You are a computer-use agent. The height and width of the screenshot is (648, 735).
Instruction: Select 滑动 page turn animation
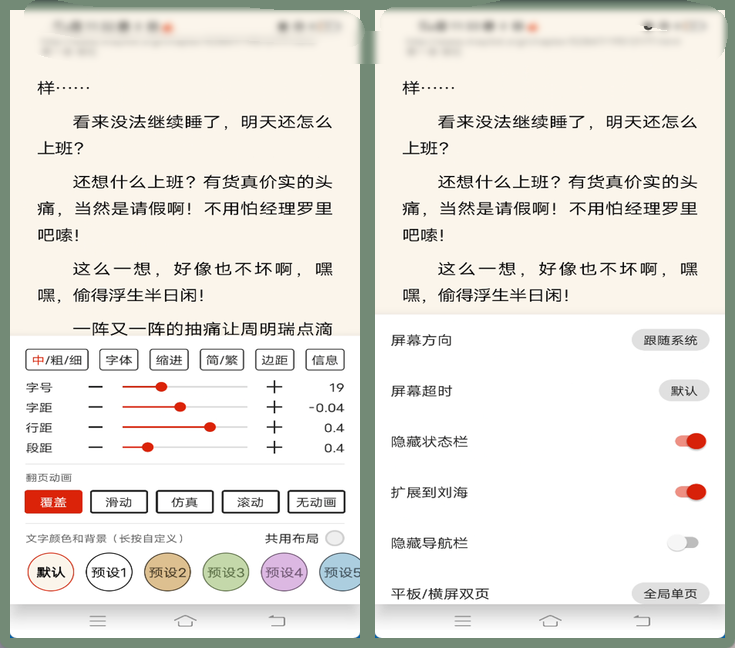click(119, 502)
